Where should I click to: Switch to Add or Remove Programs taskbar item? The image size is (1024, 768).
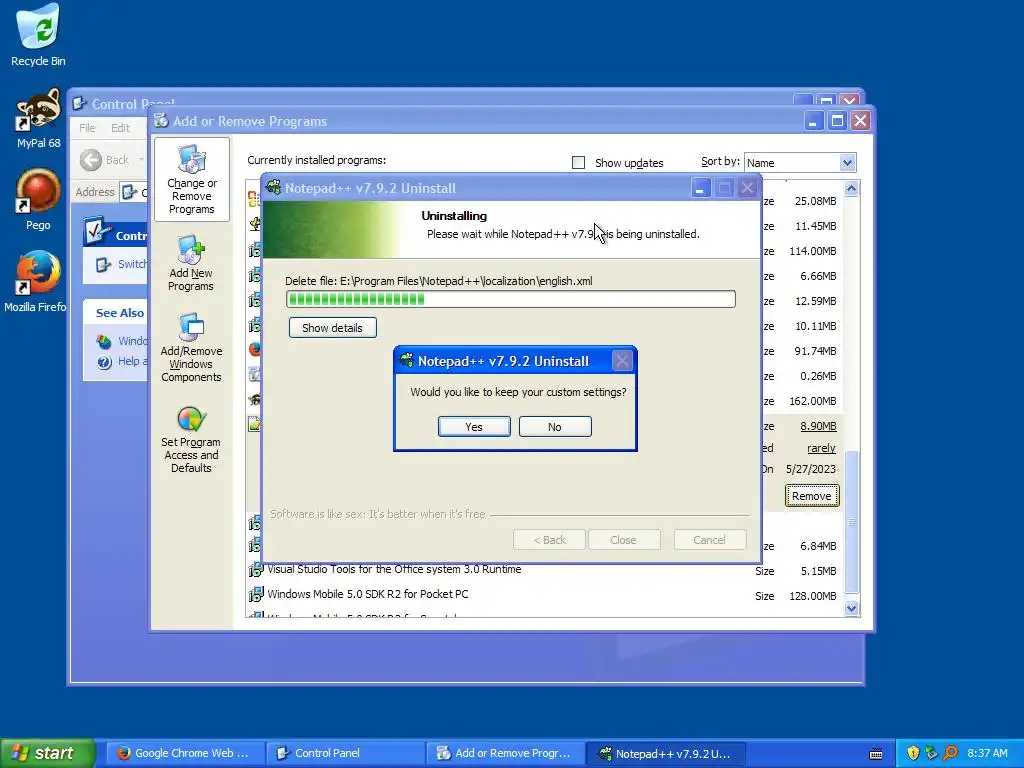pos(505,753)
